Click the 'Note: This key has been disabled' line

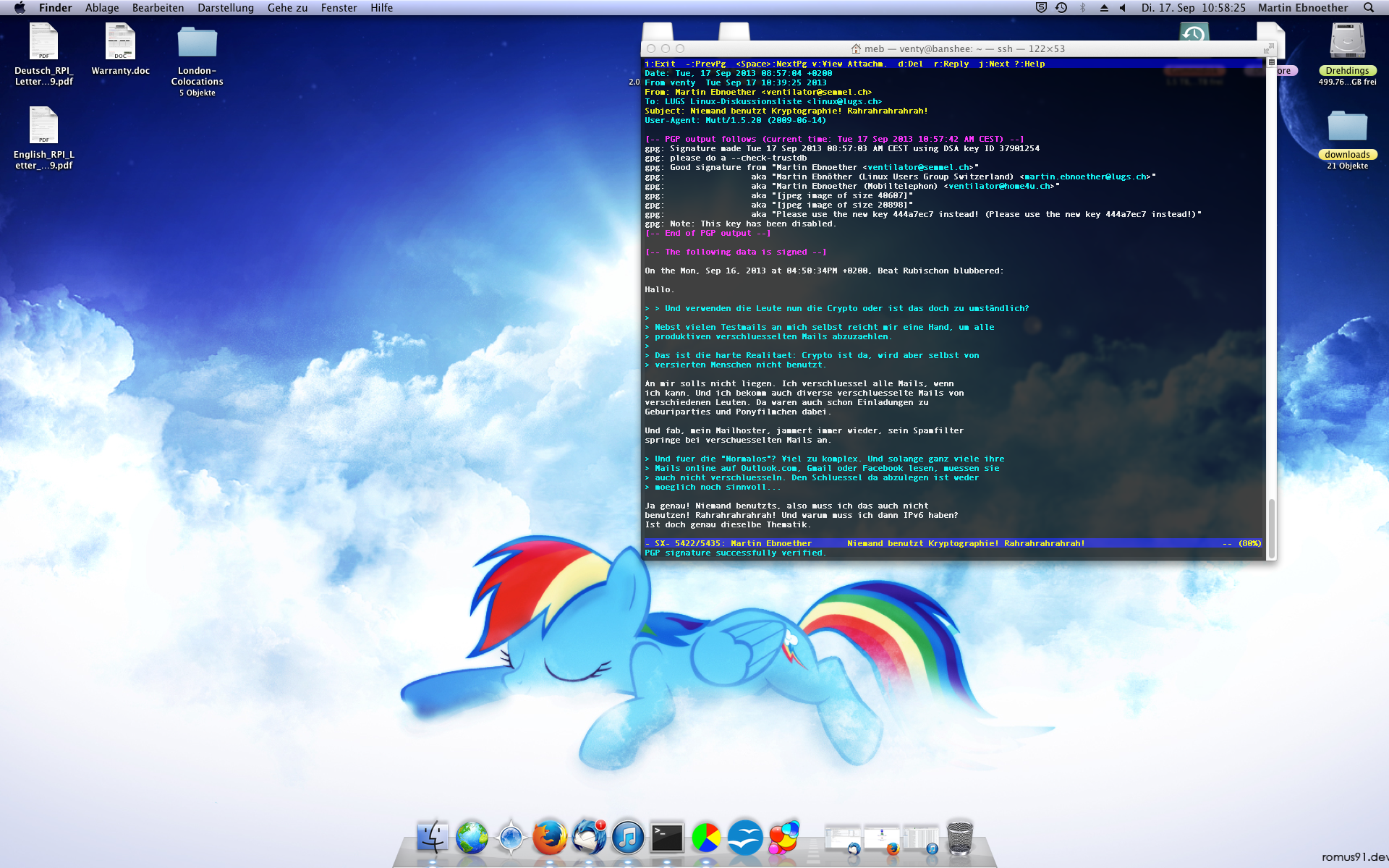[x=740, y=224]
